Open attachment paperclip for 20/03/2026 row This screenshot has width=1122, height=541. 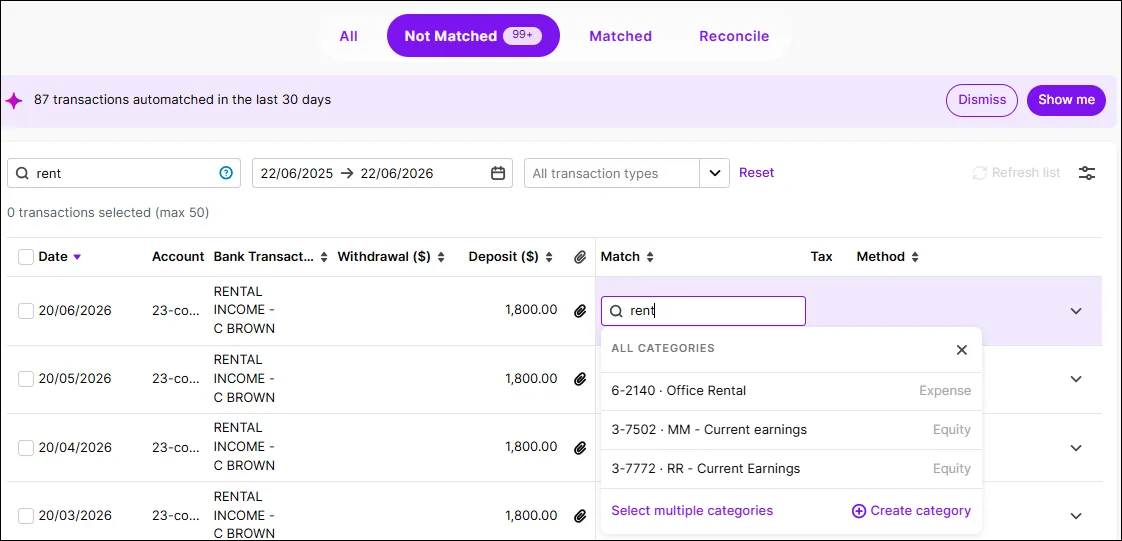[580, 515]
